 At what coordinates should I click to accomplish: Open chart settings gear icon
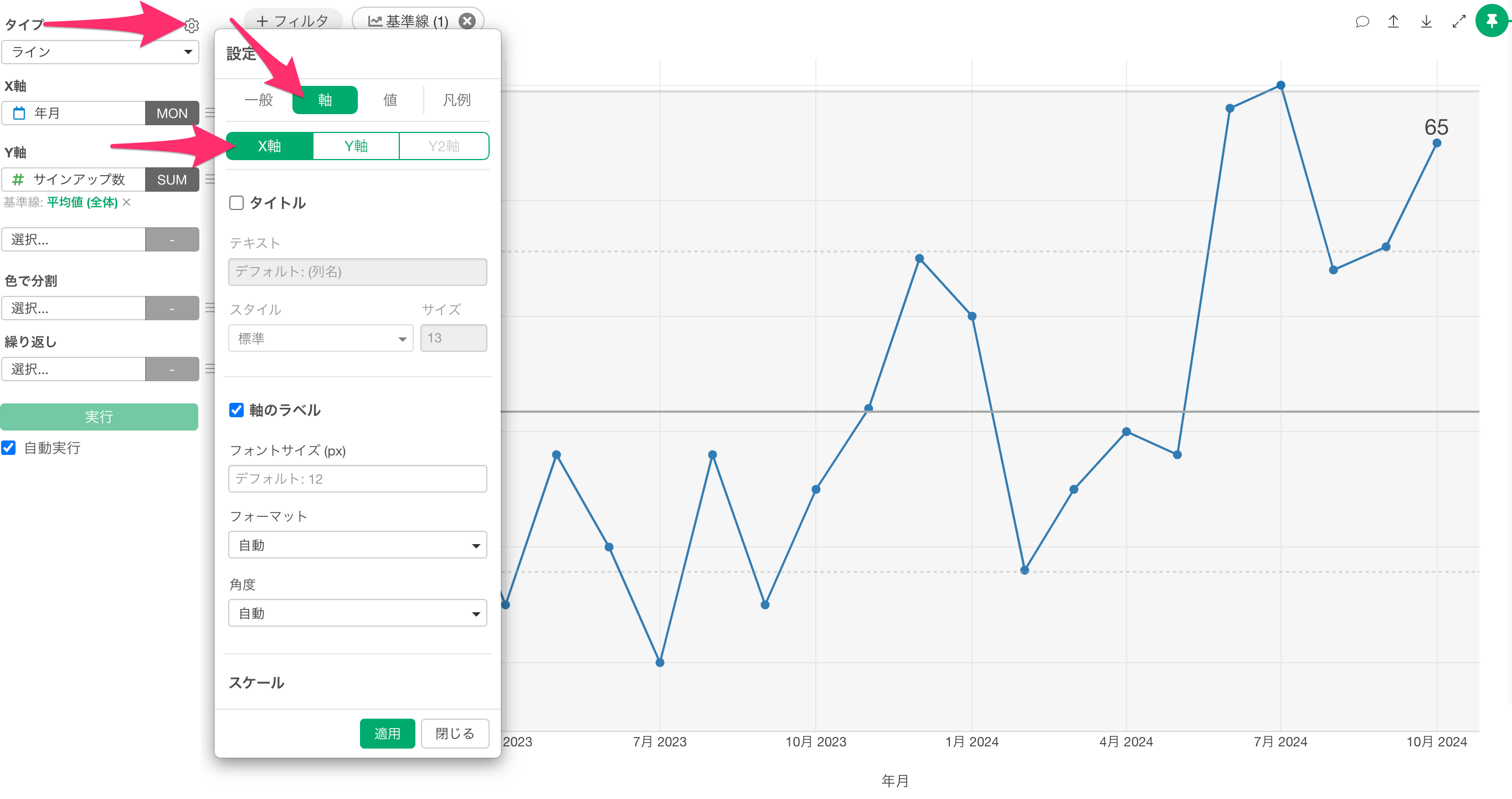(x=191, y=26)
